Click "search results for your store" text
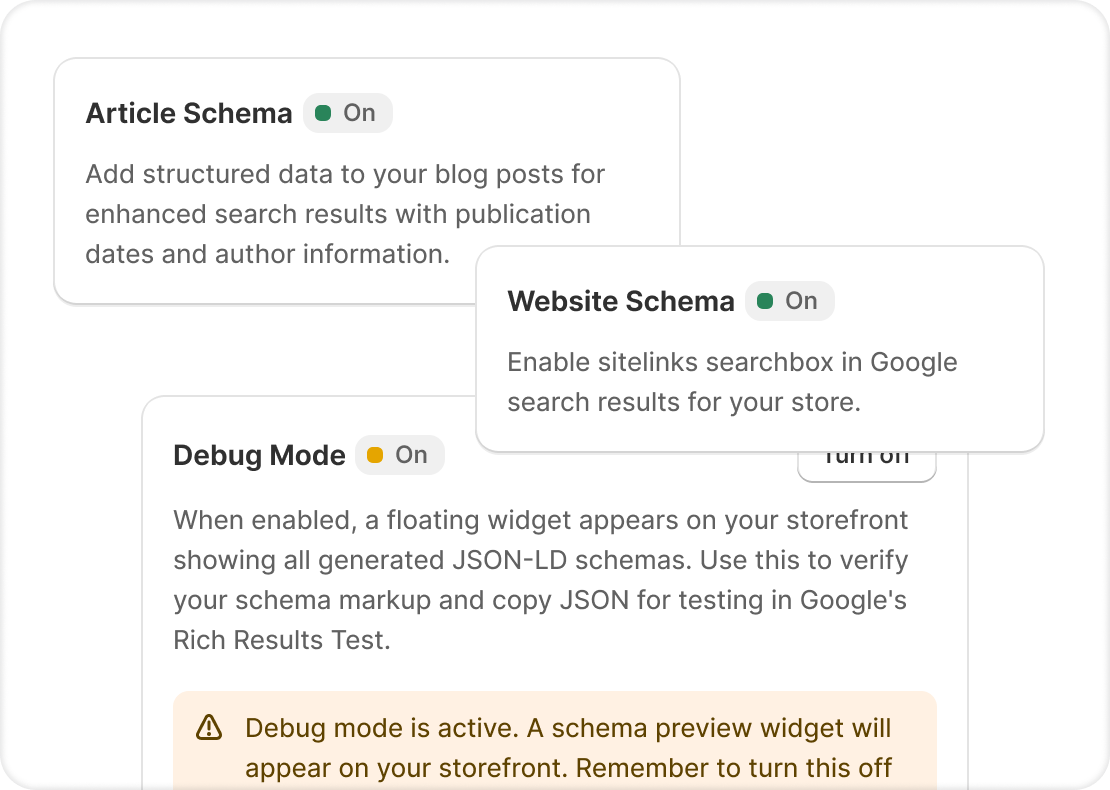The height and width of the screenshot is (790, 1110). pos(684,402)
